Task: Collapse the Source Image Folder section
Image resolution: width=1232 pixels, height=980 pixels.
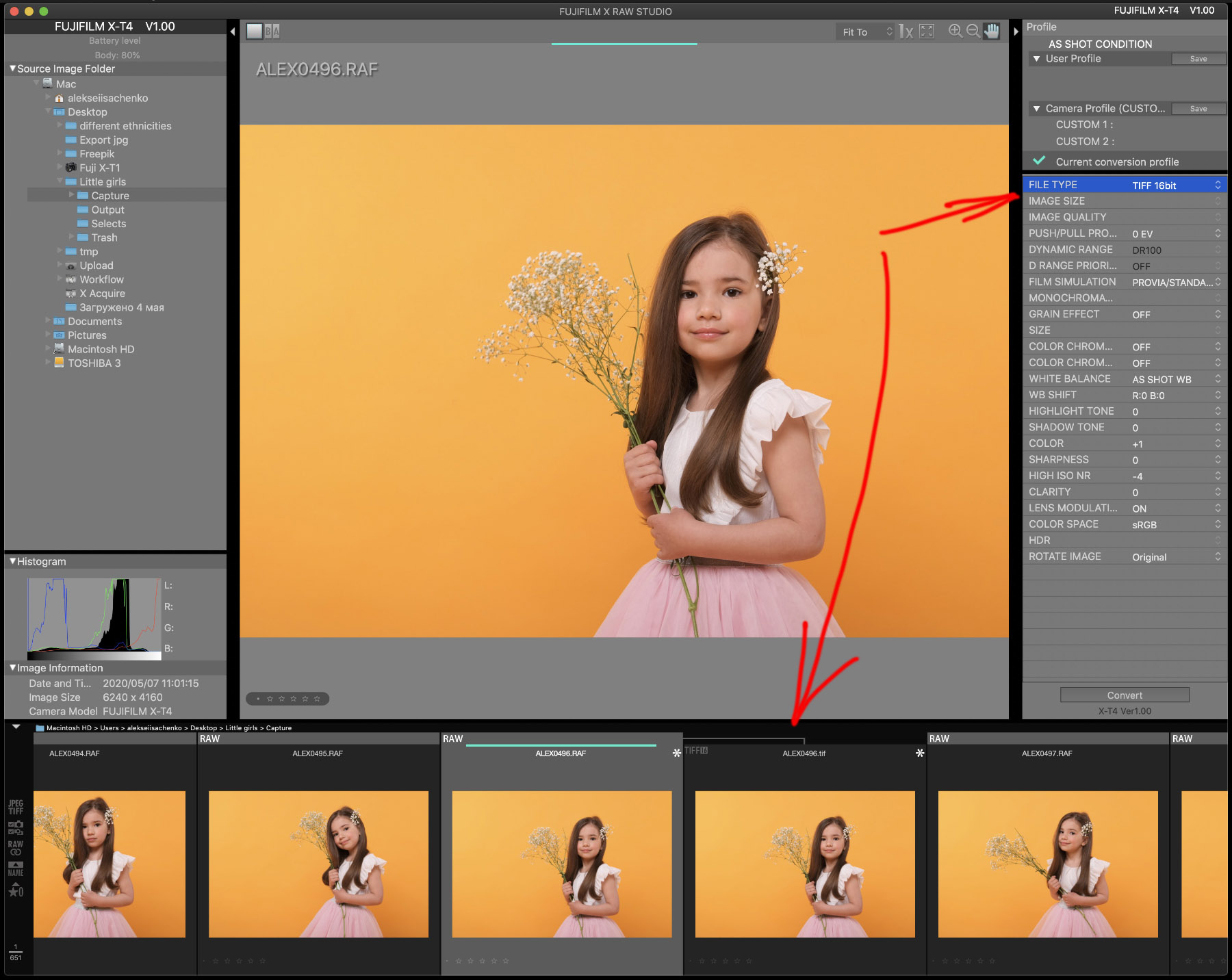Action: pos(12,68)
